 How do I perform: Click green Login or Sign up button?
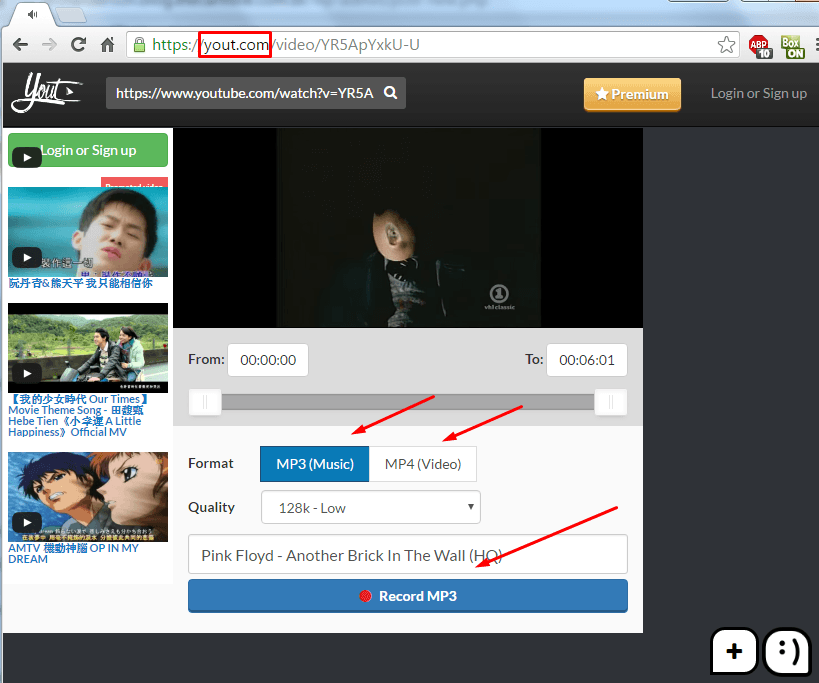[88, 150]
